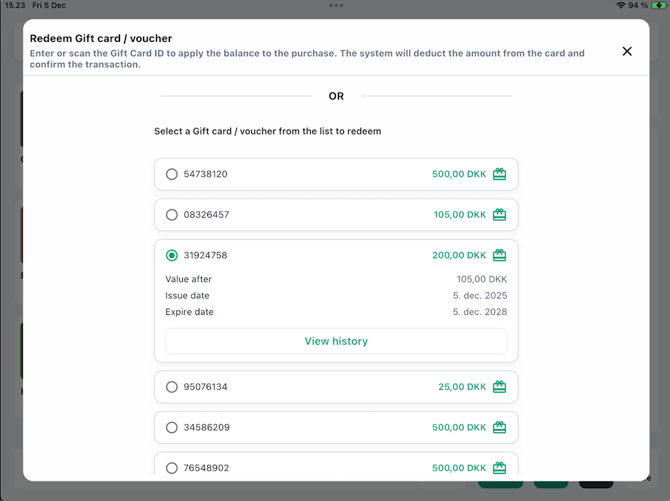Pick radio button for voucher 76548902
The height and width of the screenshot is (501, 670).
click(x=172, y=468)
